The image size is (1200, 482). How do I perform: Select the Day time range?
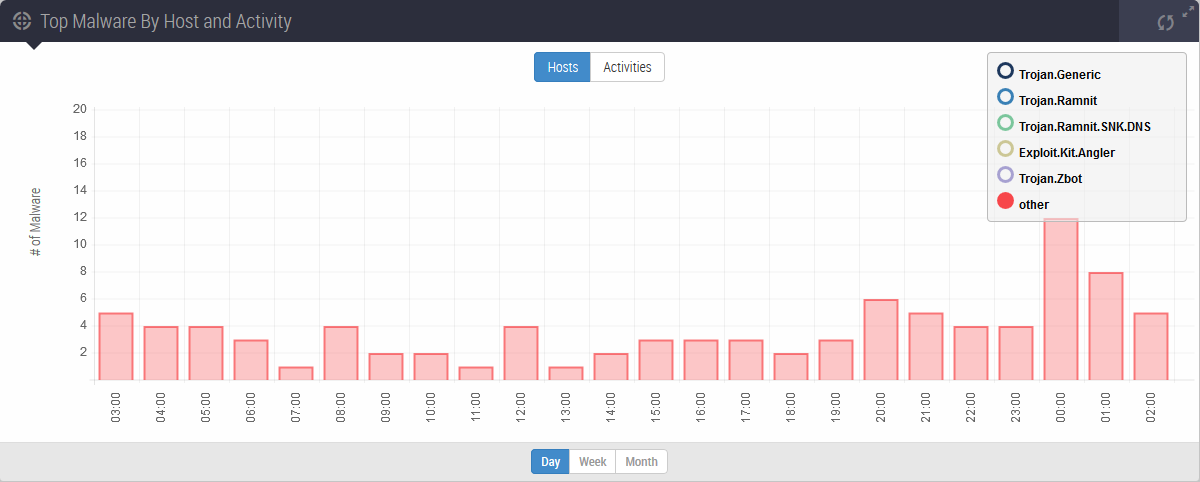click(550, 462)
